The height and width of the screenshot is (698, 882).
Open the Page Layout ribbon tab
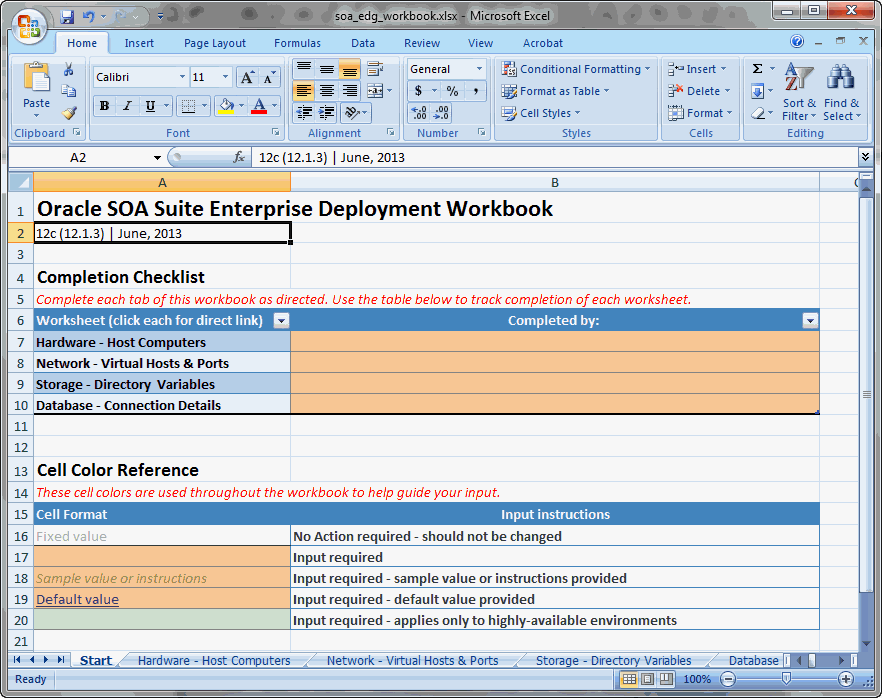coord(215,43)
